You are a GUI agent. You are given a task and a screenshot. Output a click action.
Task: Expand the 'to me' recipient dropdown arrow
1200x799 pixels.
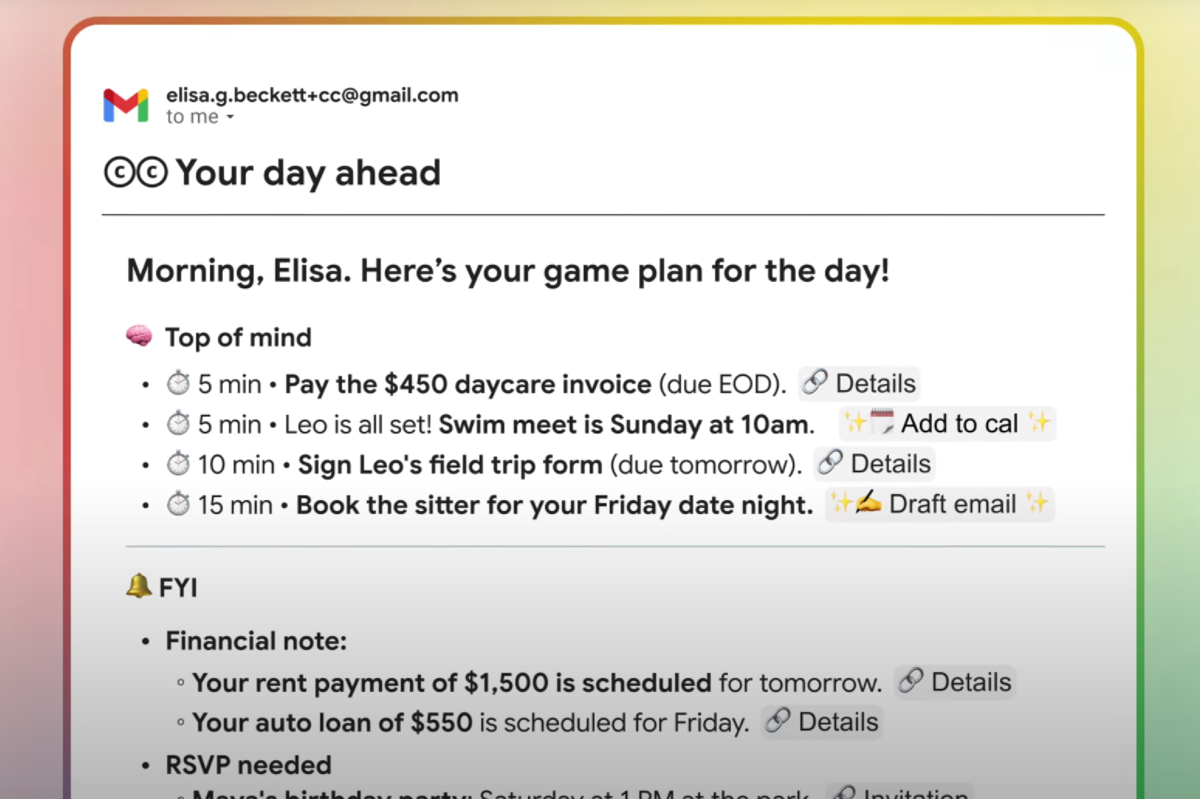click(x=230, y=118)
